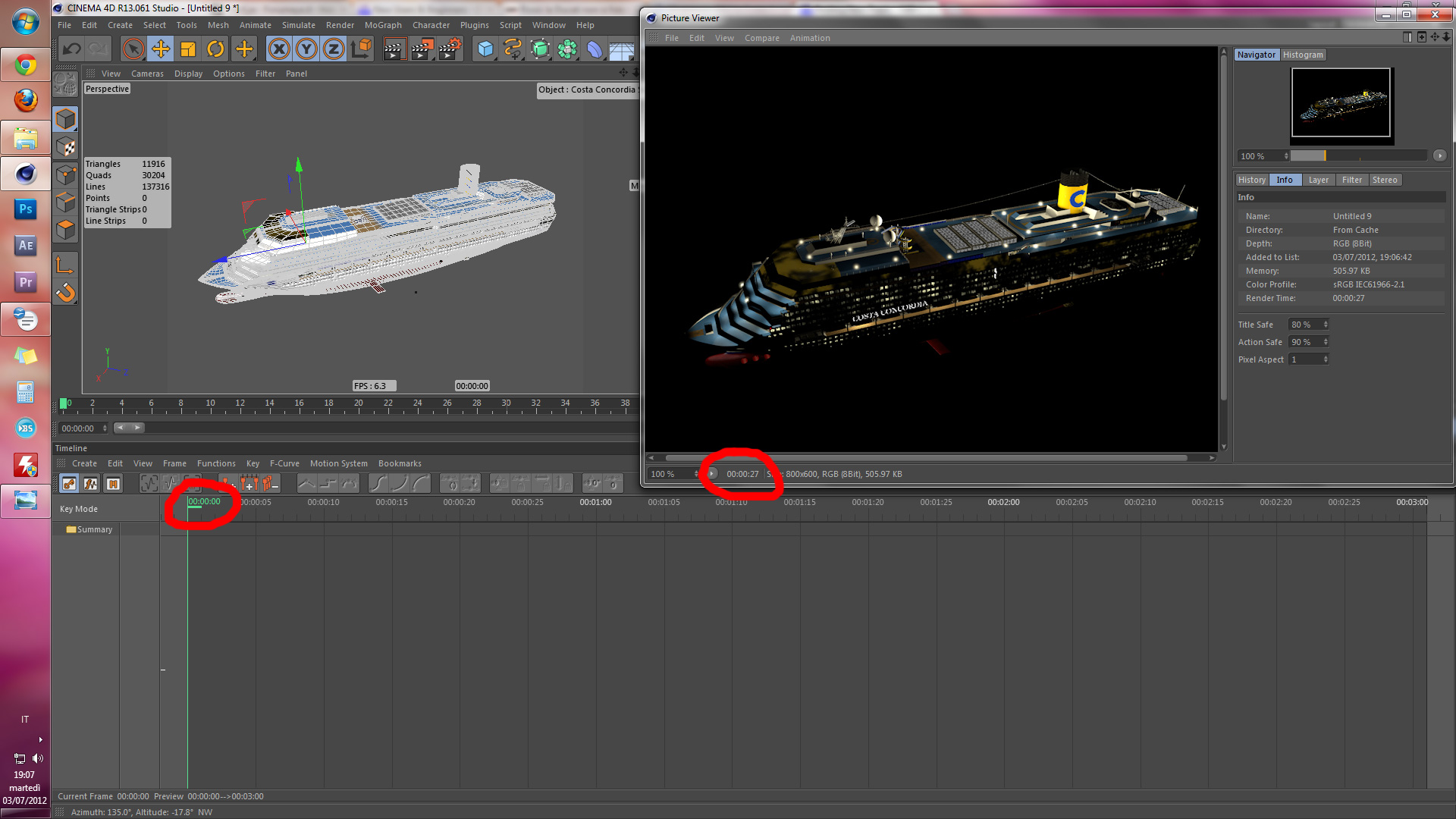
Task: Add a Cube primitive object
Action: (485, 49)
